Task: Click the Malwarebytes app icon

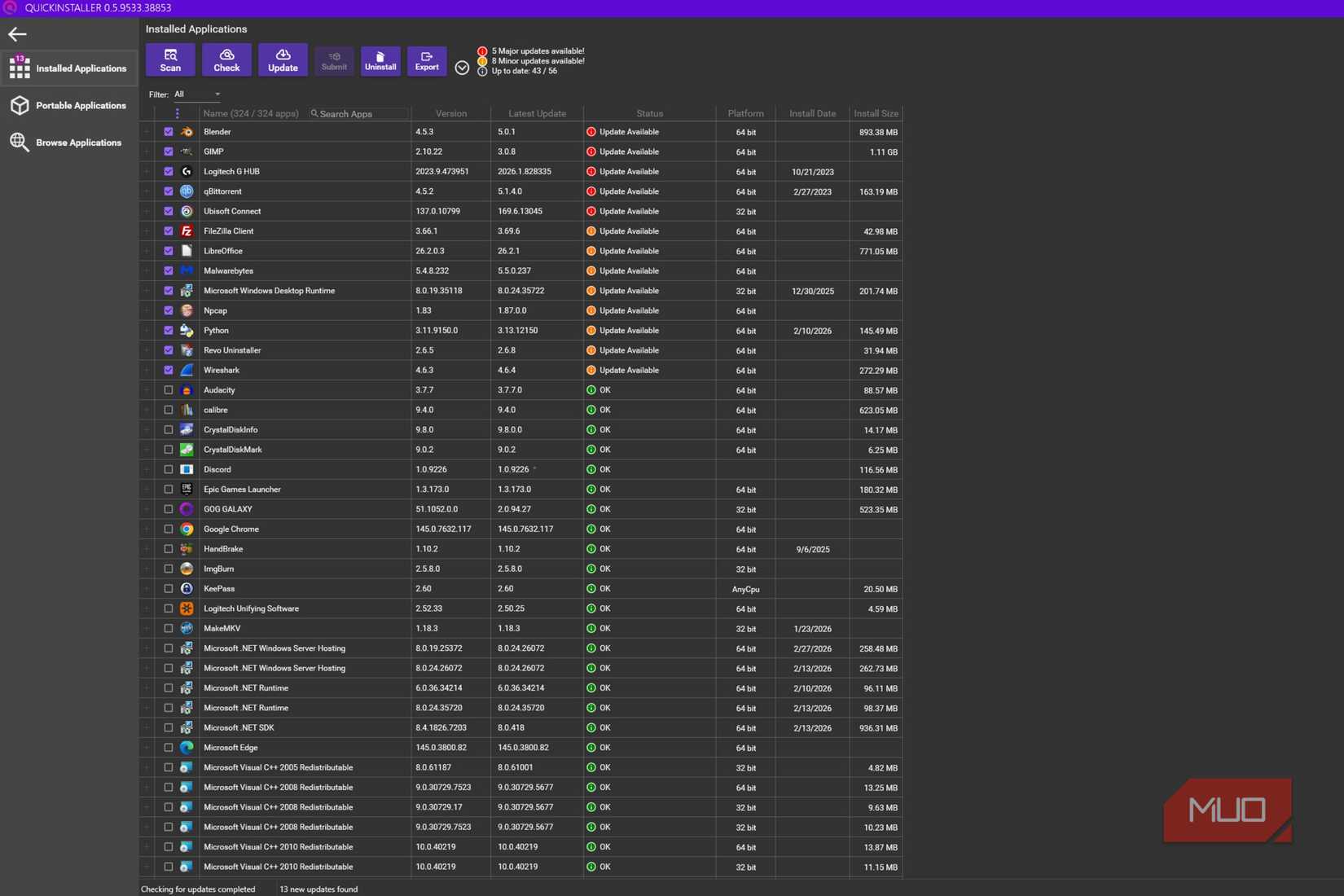Action: click(187, 271)
